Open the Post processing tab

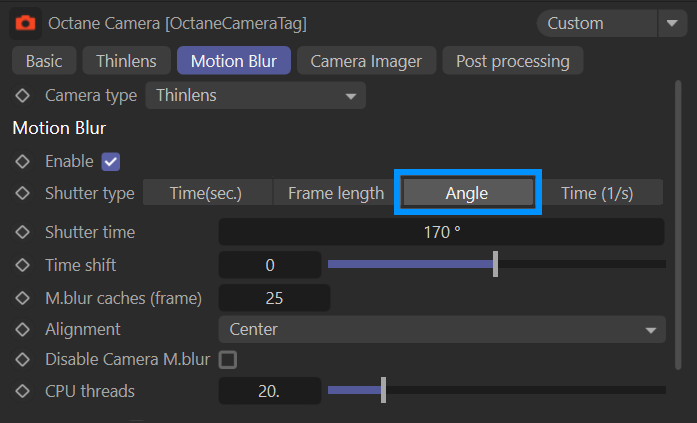coord(512,61)
